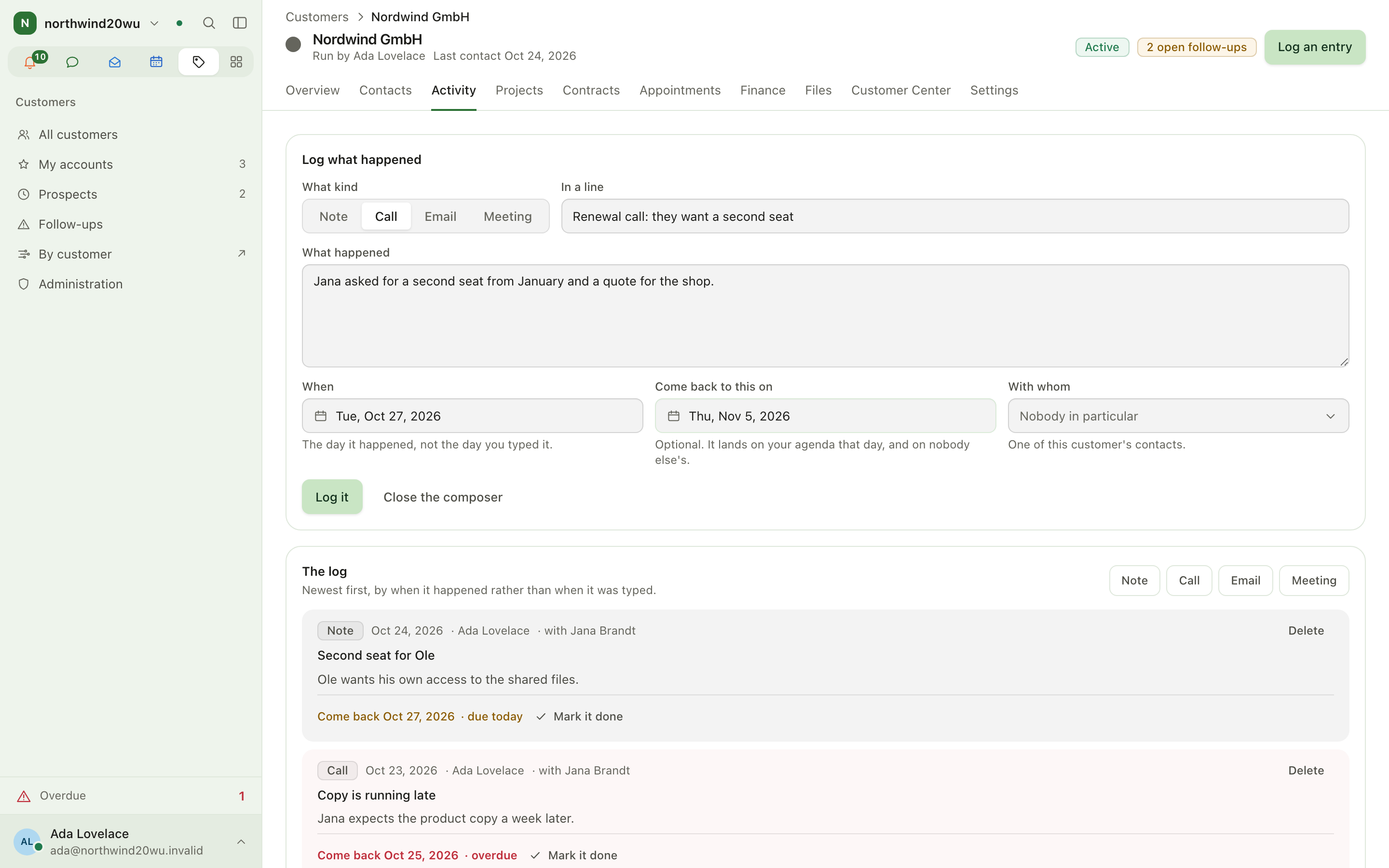Image resolution: width=1389 pixels, height=868 pixels.
Task: Open By customer external arrow icon
Action: point(242,253)
